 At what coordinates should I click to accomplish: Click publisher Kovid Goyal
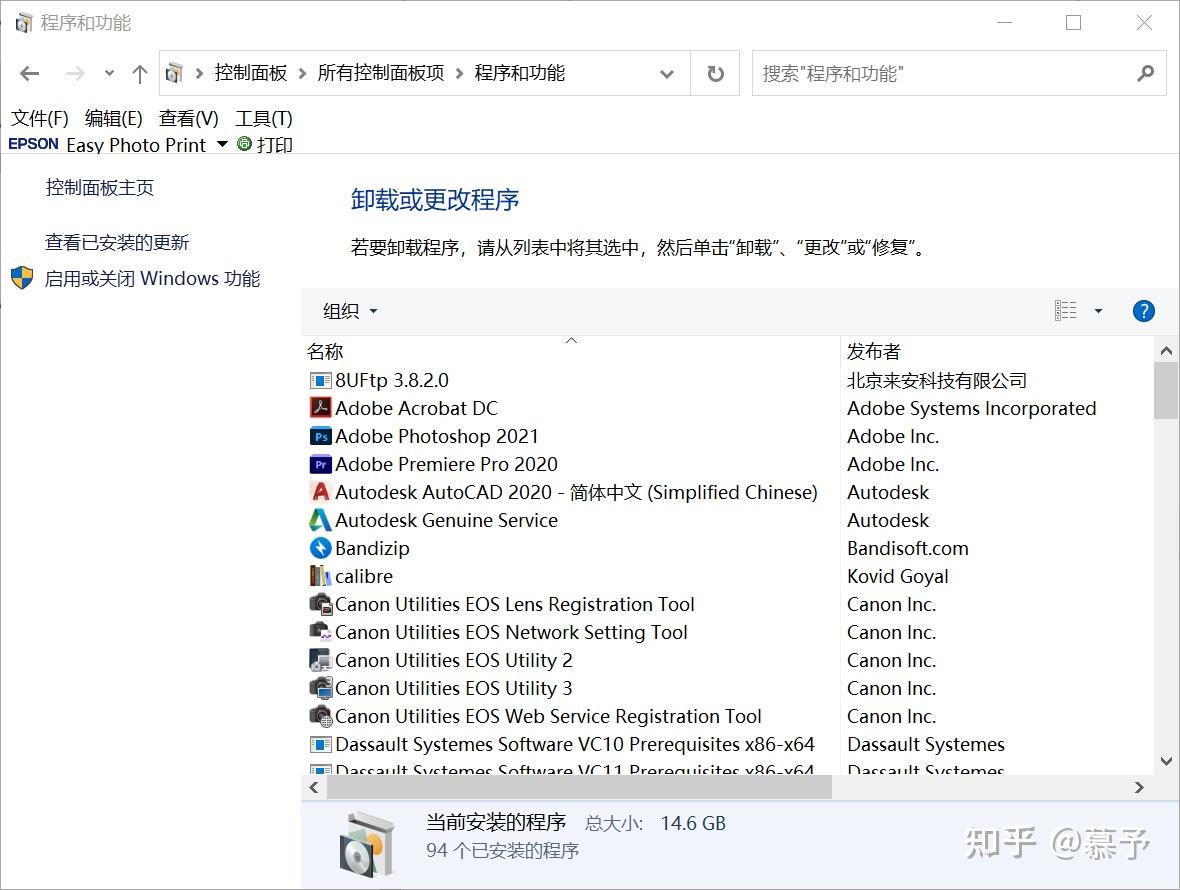[897, 576]
